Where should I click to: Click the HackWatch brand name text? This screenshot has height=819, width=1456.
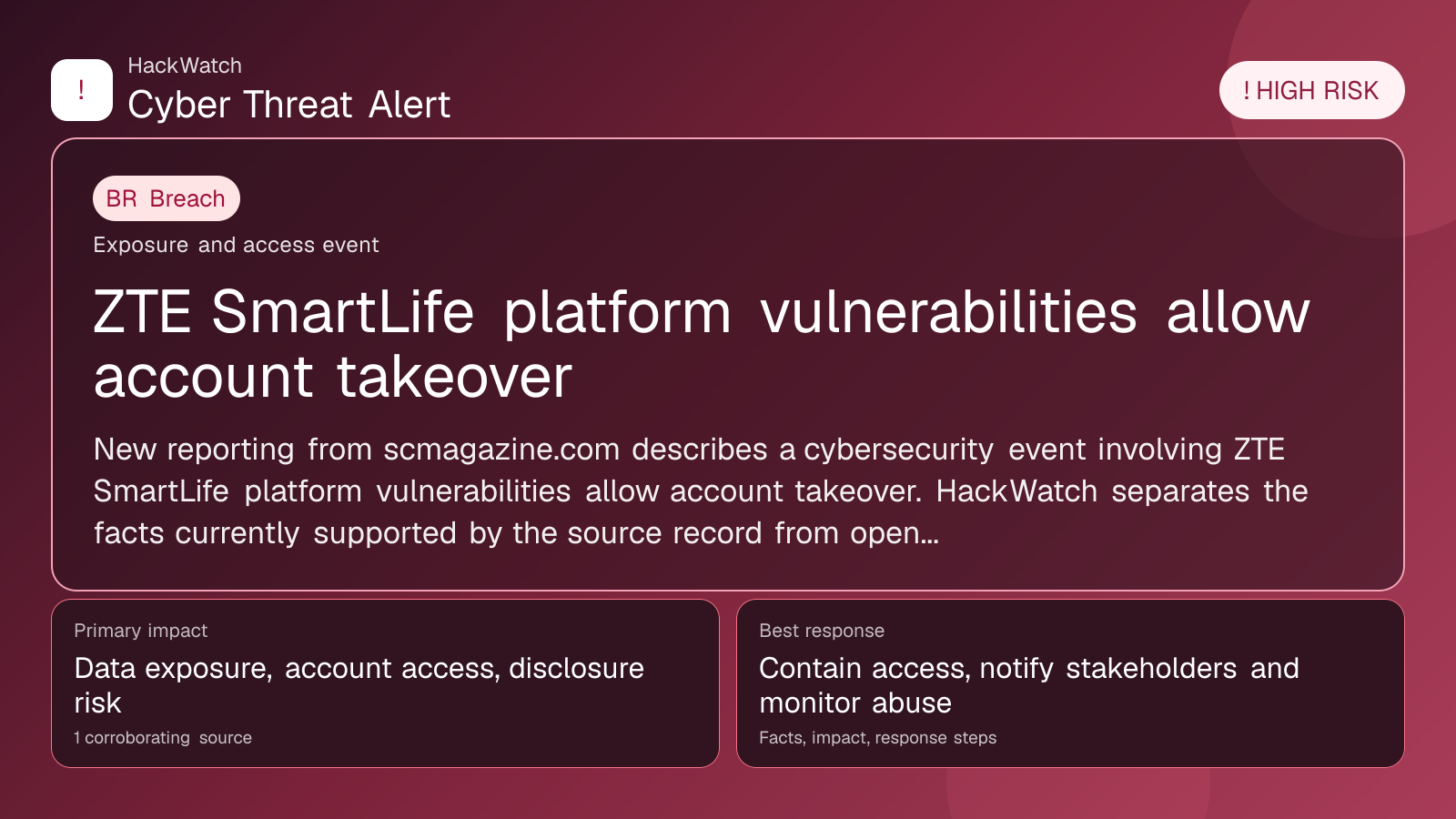click(x=185, y=66)
